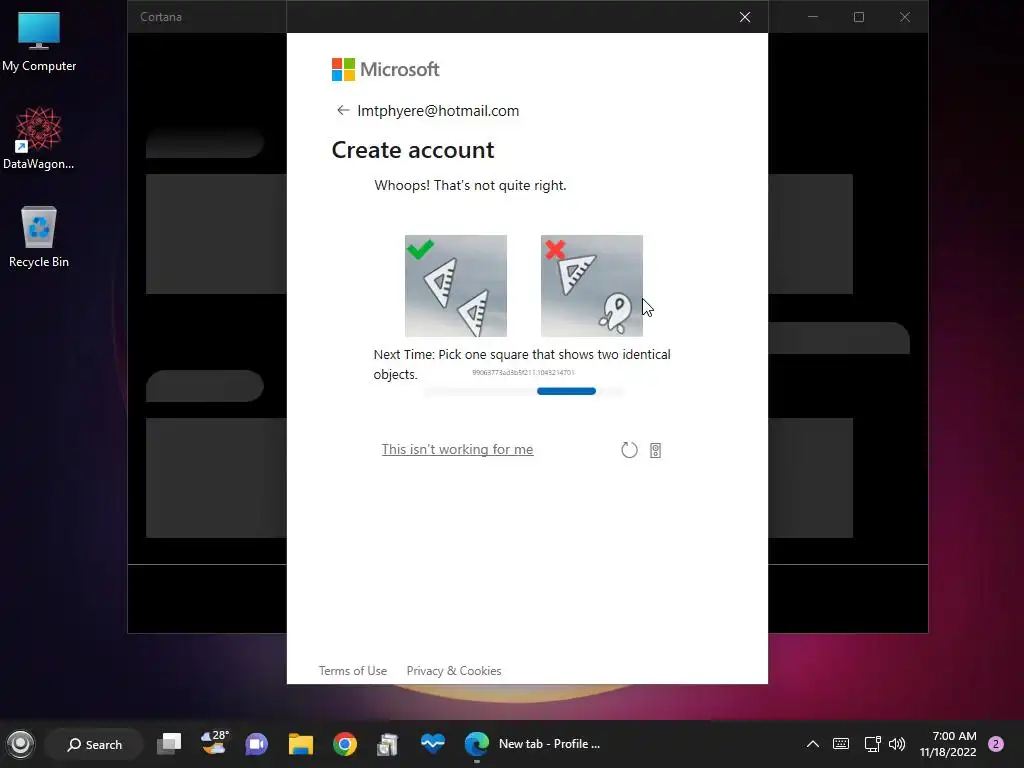This screenshot has width=1024, height=768.
Task: Go back using the arrow beside the email
Action: tap(342, 110)
